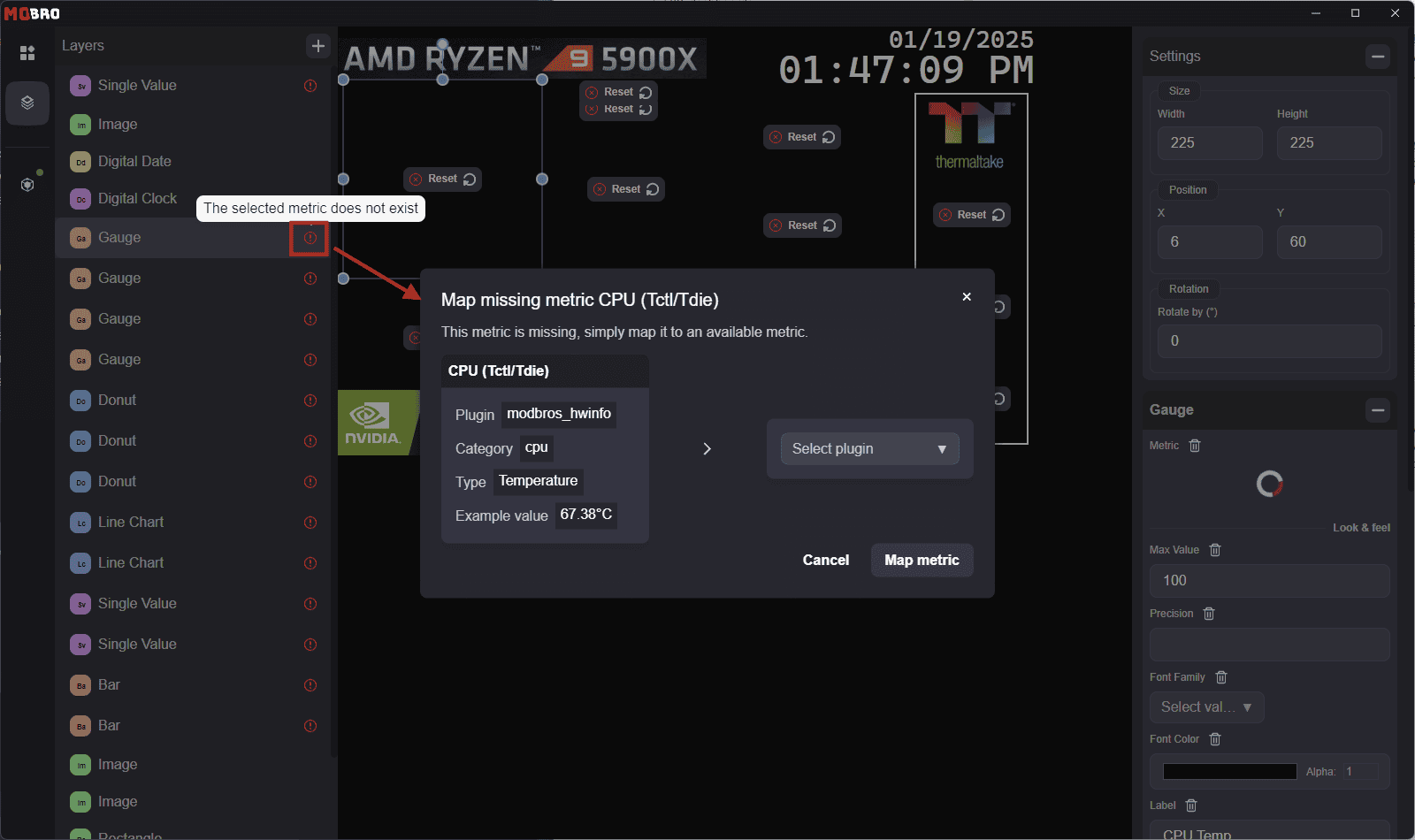The image size is (1415, 840).
Task: Delete the Metric setting with trash icon
Action: click(1195, 446)
